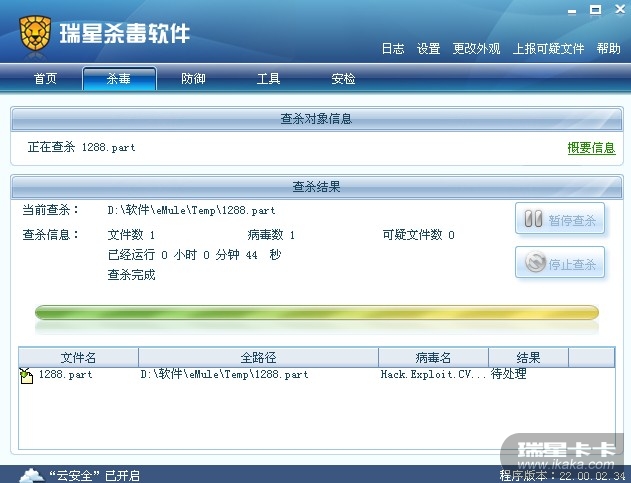Click the 正在查杀 1288.part text
Image resolution: width=631 pixels, height=483 pixels.
(x=81, y=147)
